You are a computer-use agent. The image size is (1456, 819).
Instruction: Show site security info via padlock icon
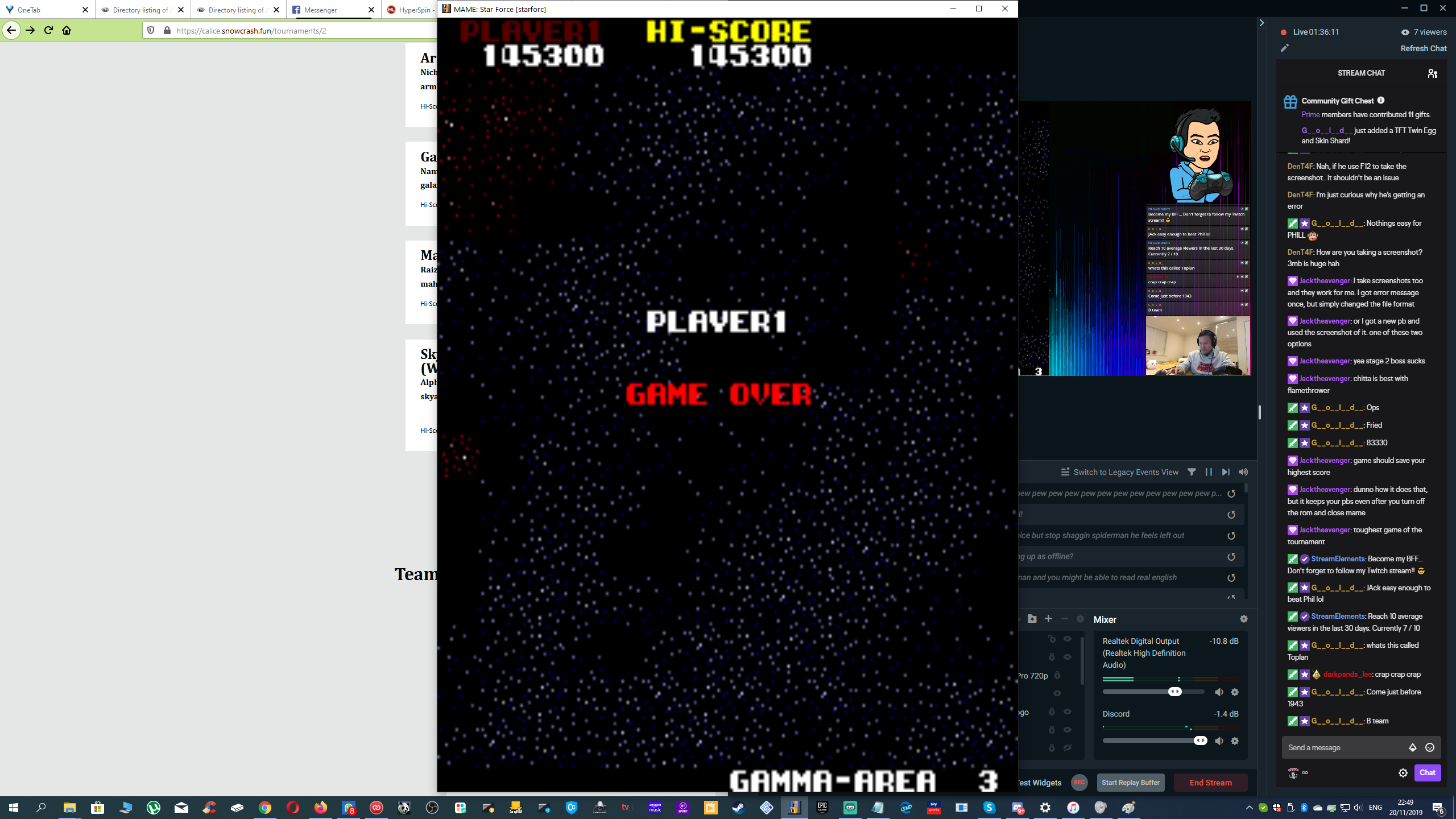[x=167, y=31]
